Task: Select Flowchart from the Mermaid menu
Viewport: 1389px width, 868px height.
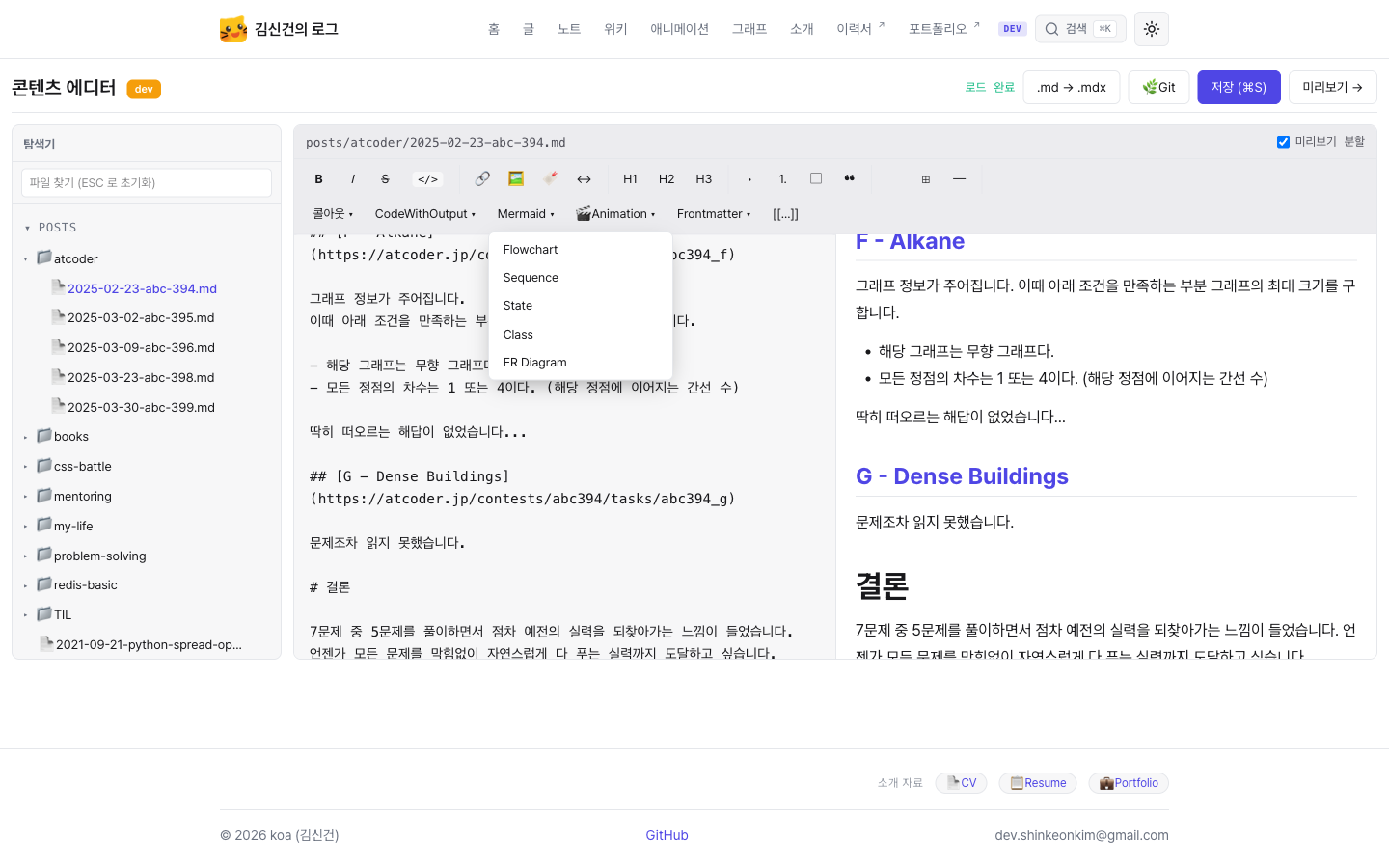Action: [581, 250]
